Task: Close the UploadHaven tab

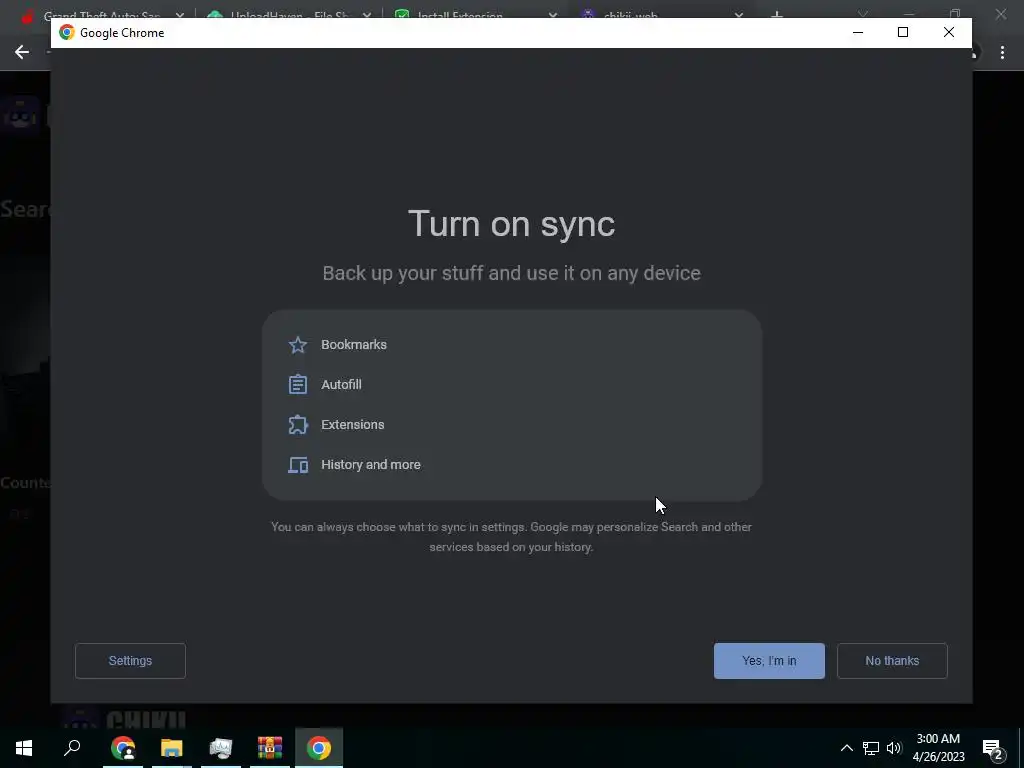Action: point(366,14)
